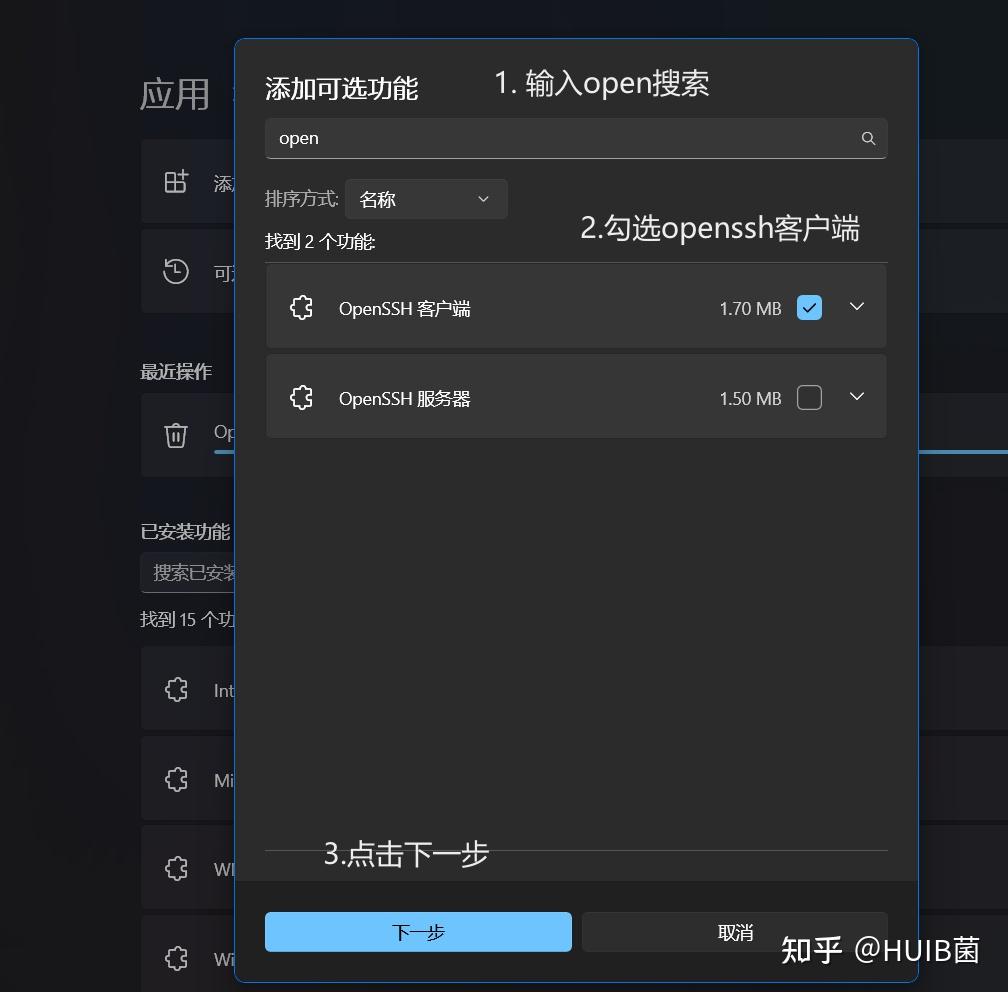This screenshot has height=992, width=1008.
Task: Click the 下一步 button
Action: (417, 931)
